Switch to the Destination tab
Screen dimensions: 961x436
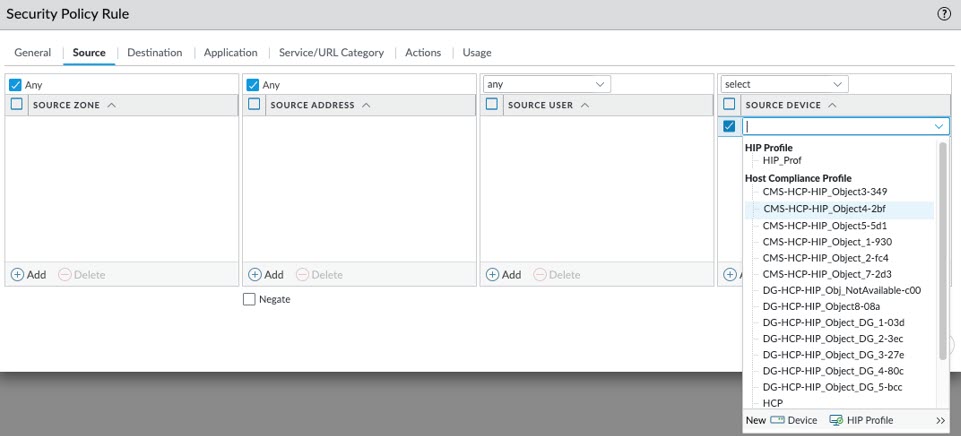tap(154, 52)
